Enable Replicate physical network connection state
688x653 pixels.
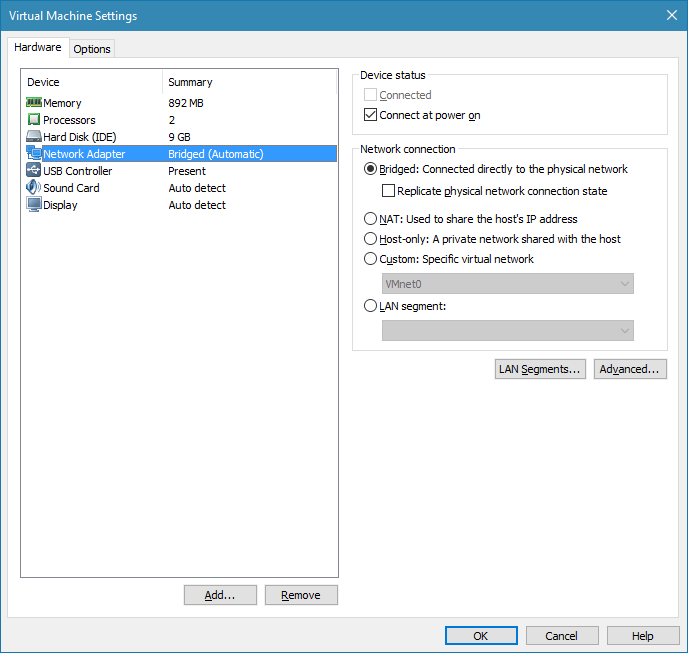(x=389, y=191)
